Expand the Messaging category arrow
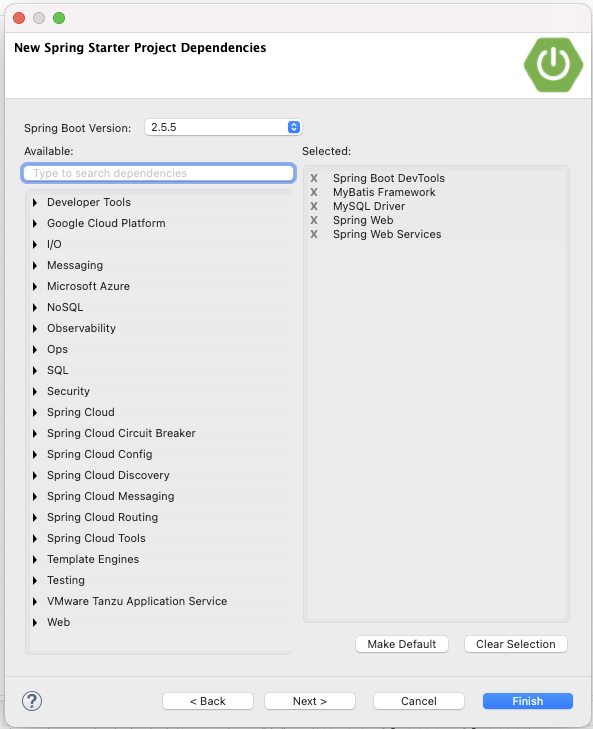593x729 pixels. (x=35, y=265)
